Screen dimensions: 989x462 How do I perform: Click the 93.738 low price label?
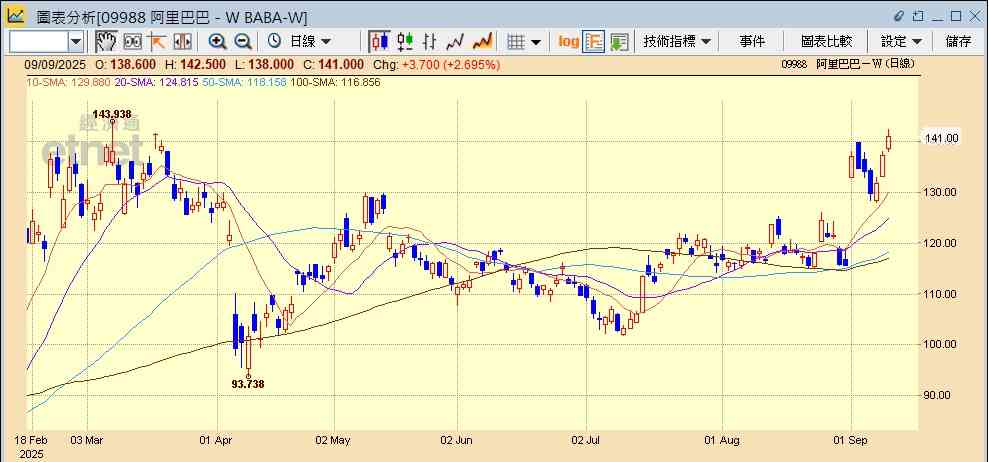pyautogui.click(x=248, y=384)
